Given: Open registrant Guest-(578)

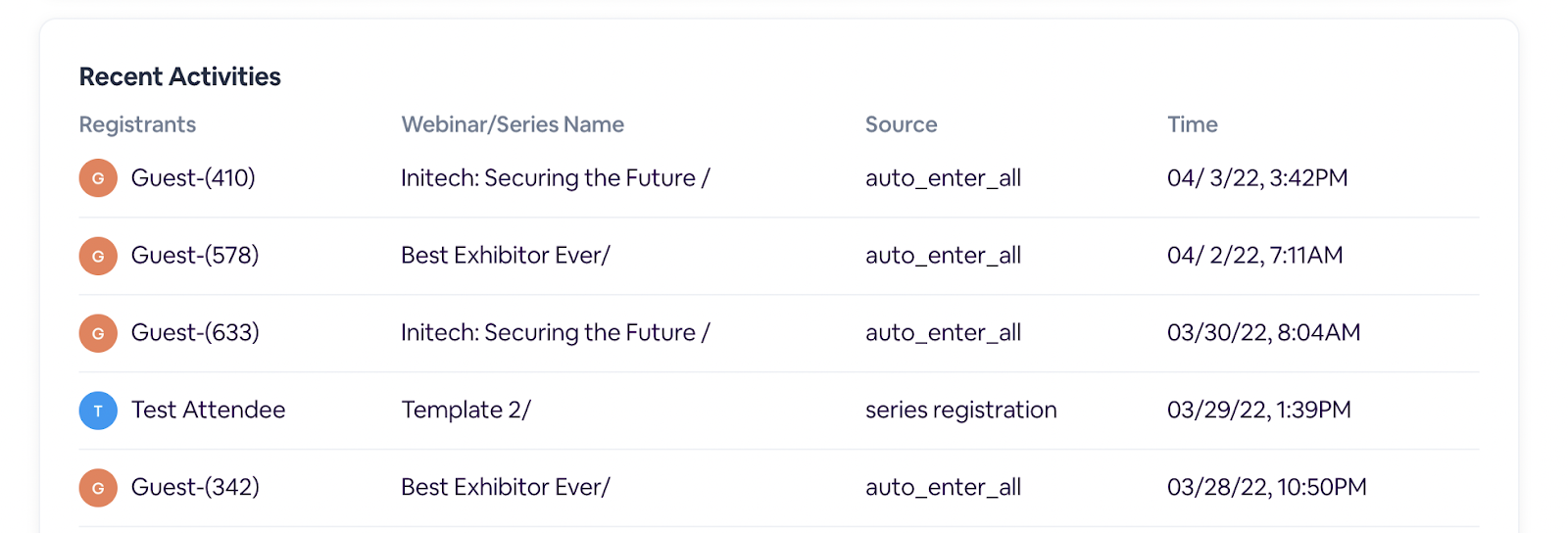Looking at the screenshot, I should 195,256.
